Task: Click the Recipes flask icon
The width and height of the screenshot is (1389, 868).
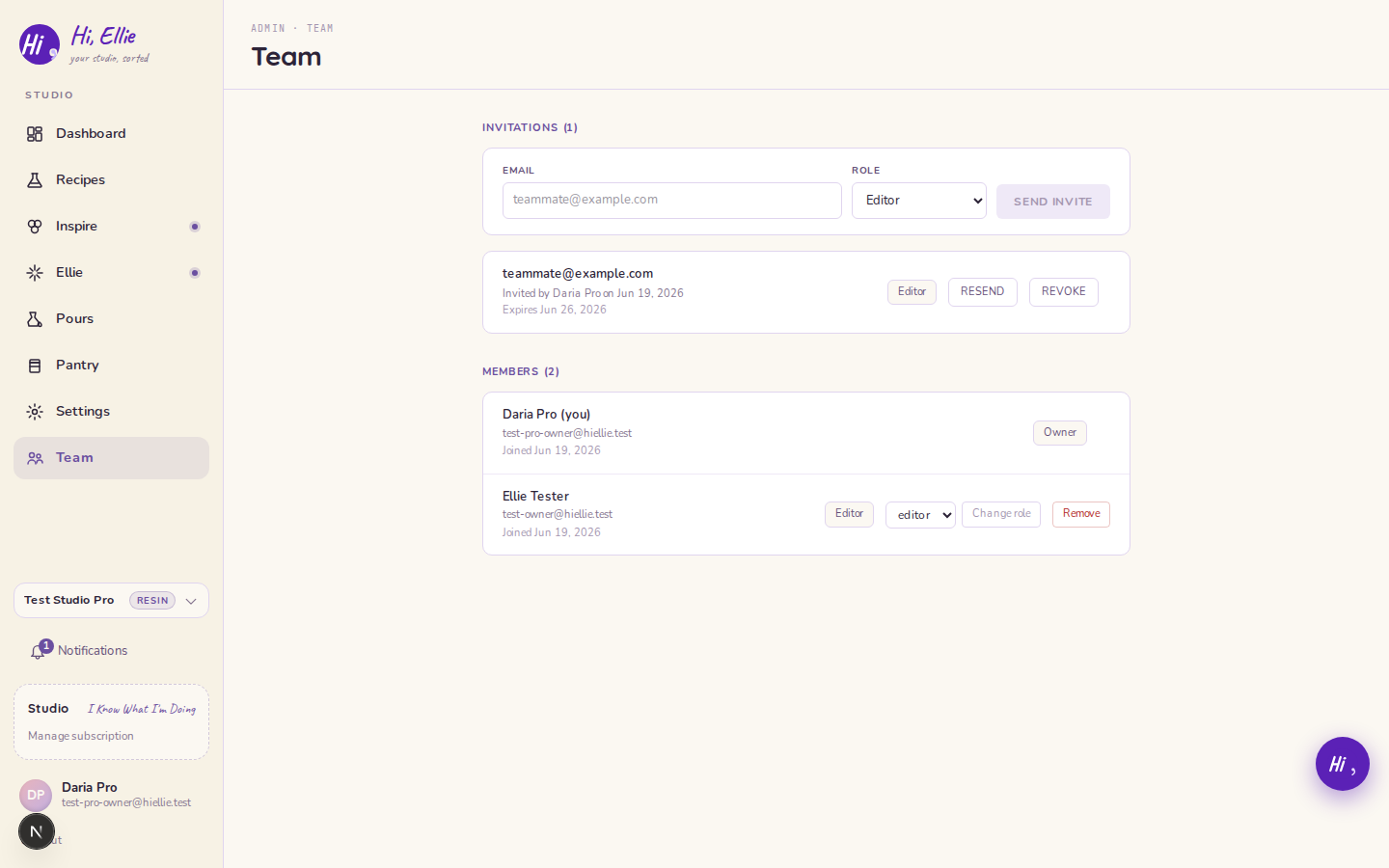Action: 35,180
